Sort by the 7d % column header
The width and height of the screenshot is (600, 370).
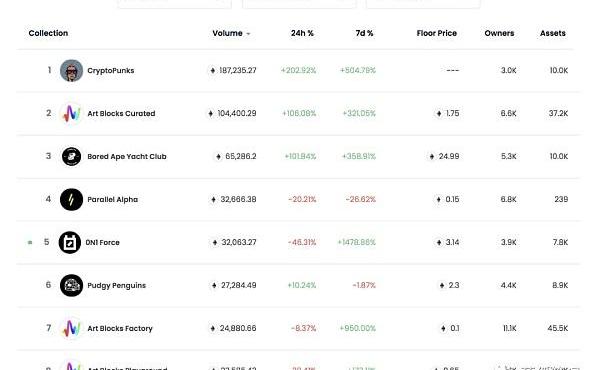coord(364,33)
